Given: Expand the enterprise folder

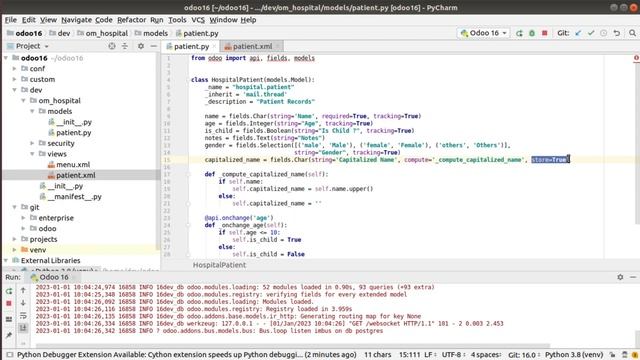Looking at the screenshot, I should click(24, 218).
